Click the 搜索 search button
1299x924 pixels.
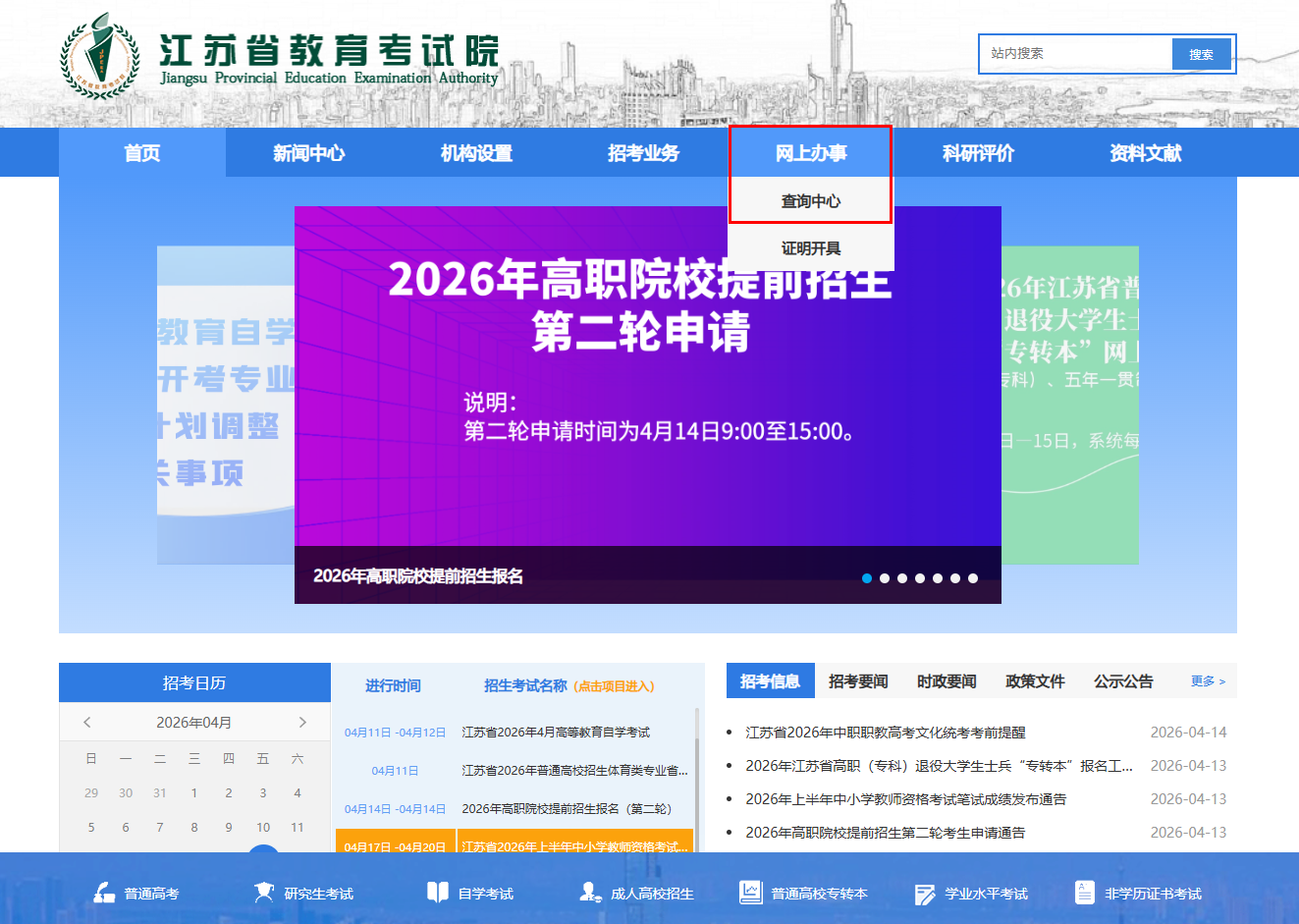(x=1202, y=54)
